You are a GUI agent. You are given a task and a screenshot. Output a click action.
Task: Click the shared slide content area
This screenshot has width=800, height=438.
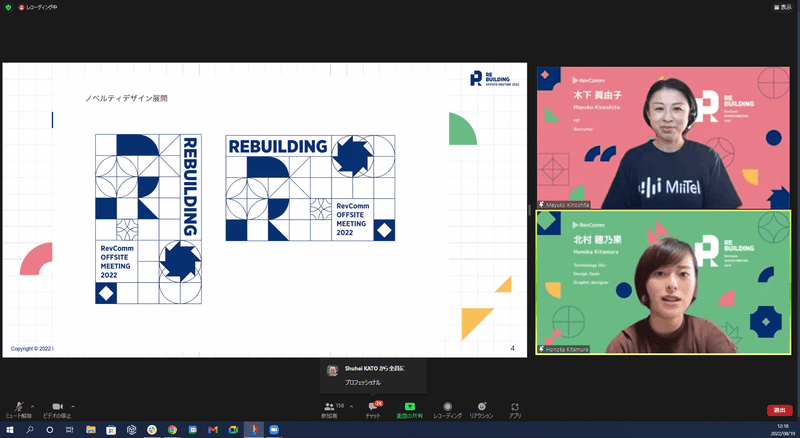pyautogui.click(x=265, y=210)
